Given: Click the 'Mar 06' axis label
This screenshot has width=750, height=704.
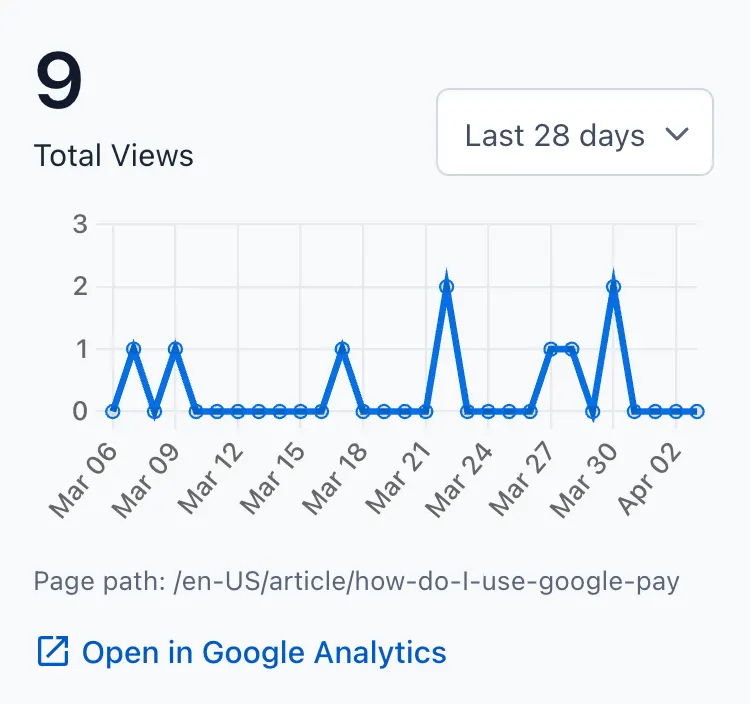Looking at the screenshot, I should [x=83, y=481].
